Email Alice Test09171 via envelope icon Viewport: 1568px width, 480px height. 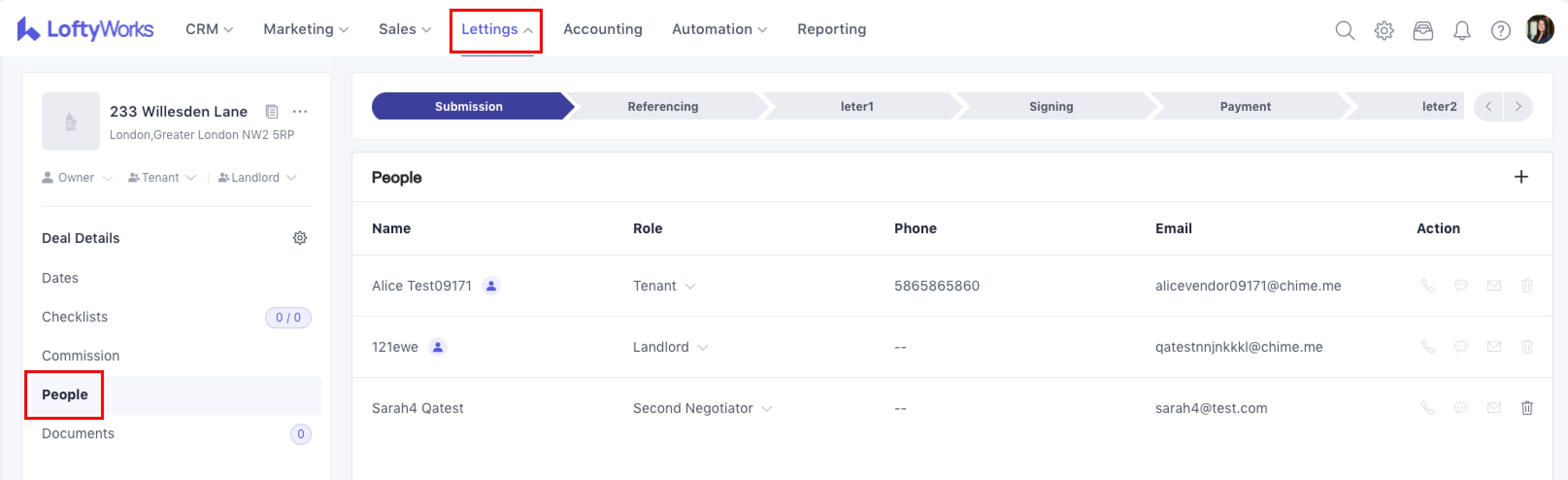tap(1494, 285)
